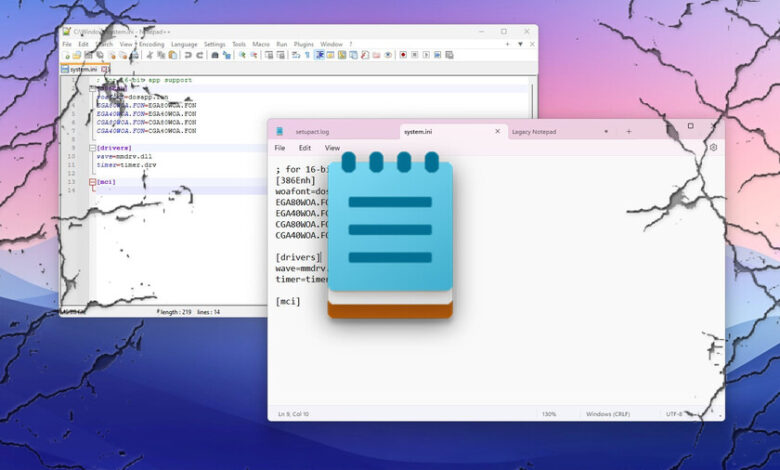Open the Plugins menu in Notepad++

pos(304,44)
